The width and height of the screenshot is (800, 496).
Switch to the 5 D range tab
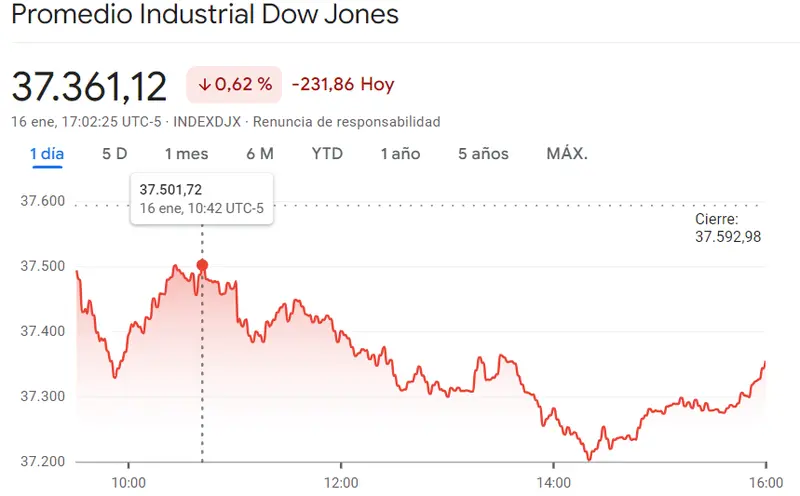(115, 154)
